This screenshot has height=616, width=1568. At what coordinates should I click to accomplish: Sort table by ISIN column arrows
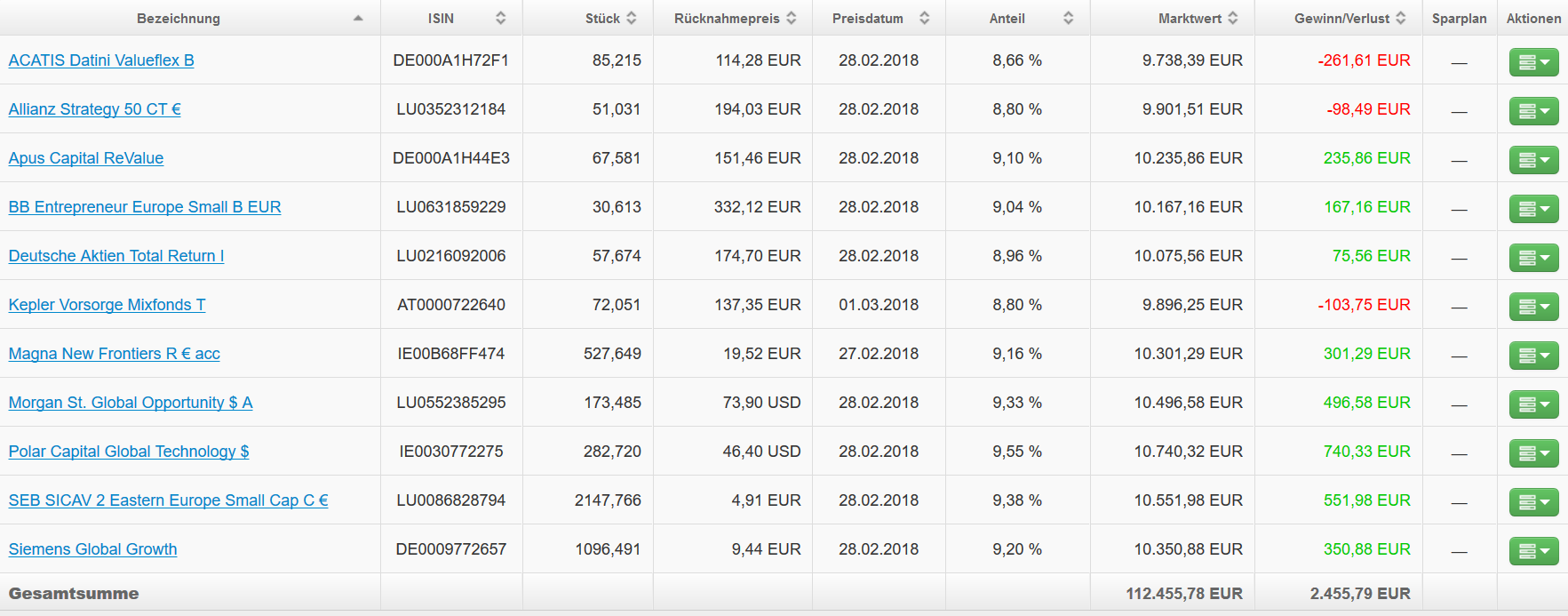(501, 19)
